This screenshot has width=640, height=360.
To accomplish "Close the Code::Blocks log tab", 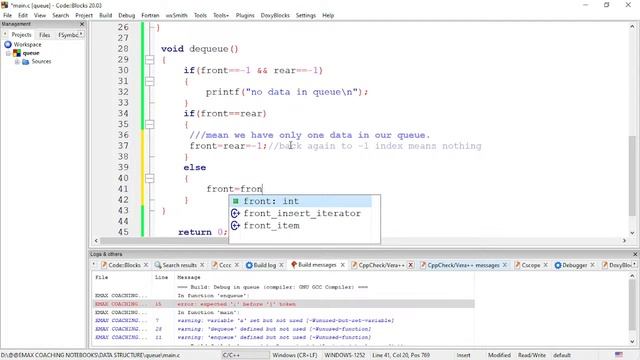I will pyautogui.click(x=146, y=265).
